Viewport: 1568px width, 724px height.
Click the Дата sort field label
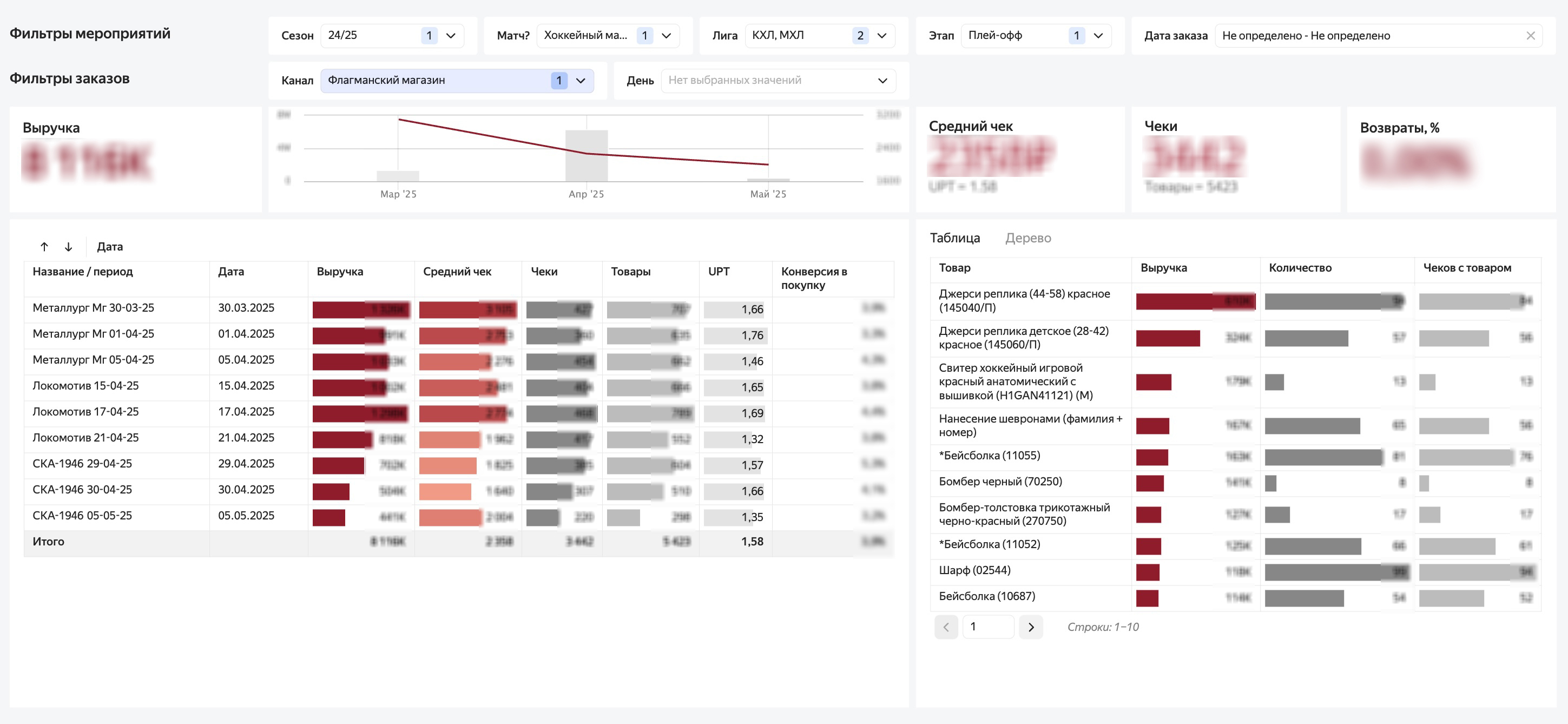point(109,247)
